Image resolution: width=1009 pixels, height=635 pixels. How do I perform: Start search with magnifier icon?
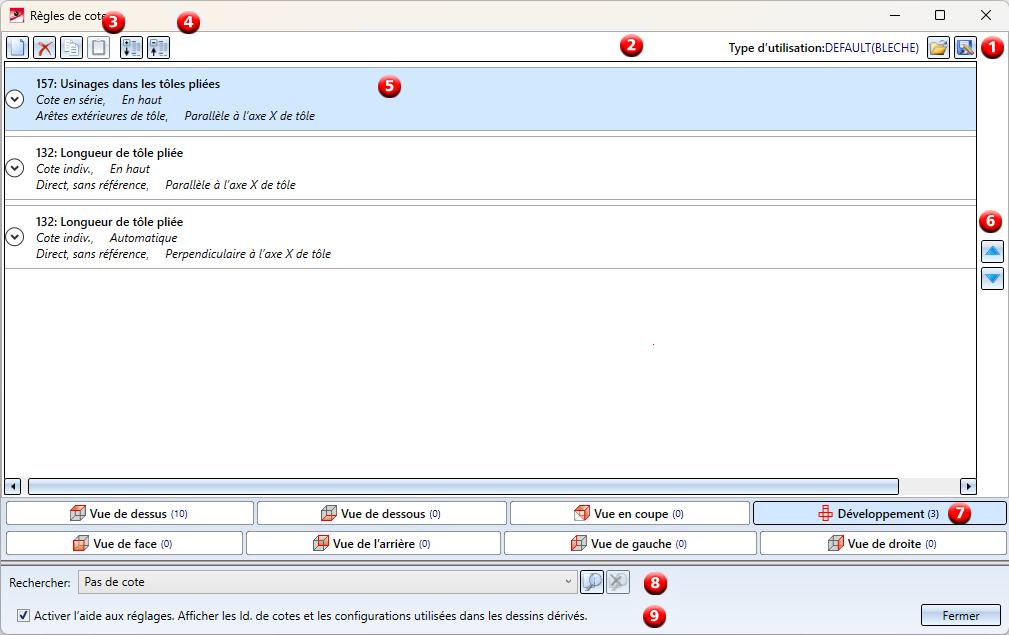pyautogui.click(x=591, y=582)
